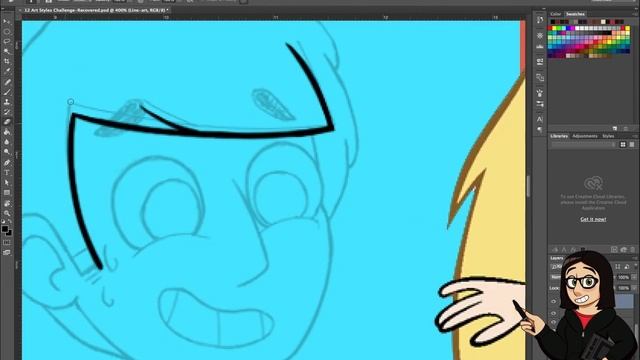Select the Zoom tool in toolbar
640x360 pixels.
(7, 213)
